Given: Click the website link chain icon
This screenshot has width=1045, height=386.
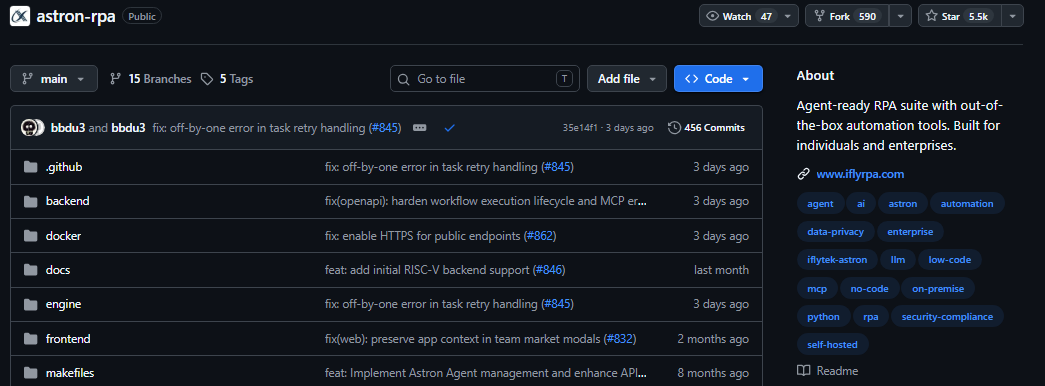Looking at the screenshot, I should [x=804, y=175].
